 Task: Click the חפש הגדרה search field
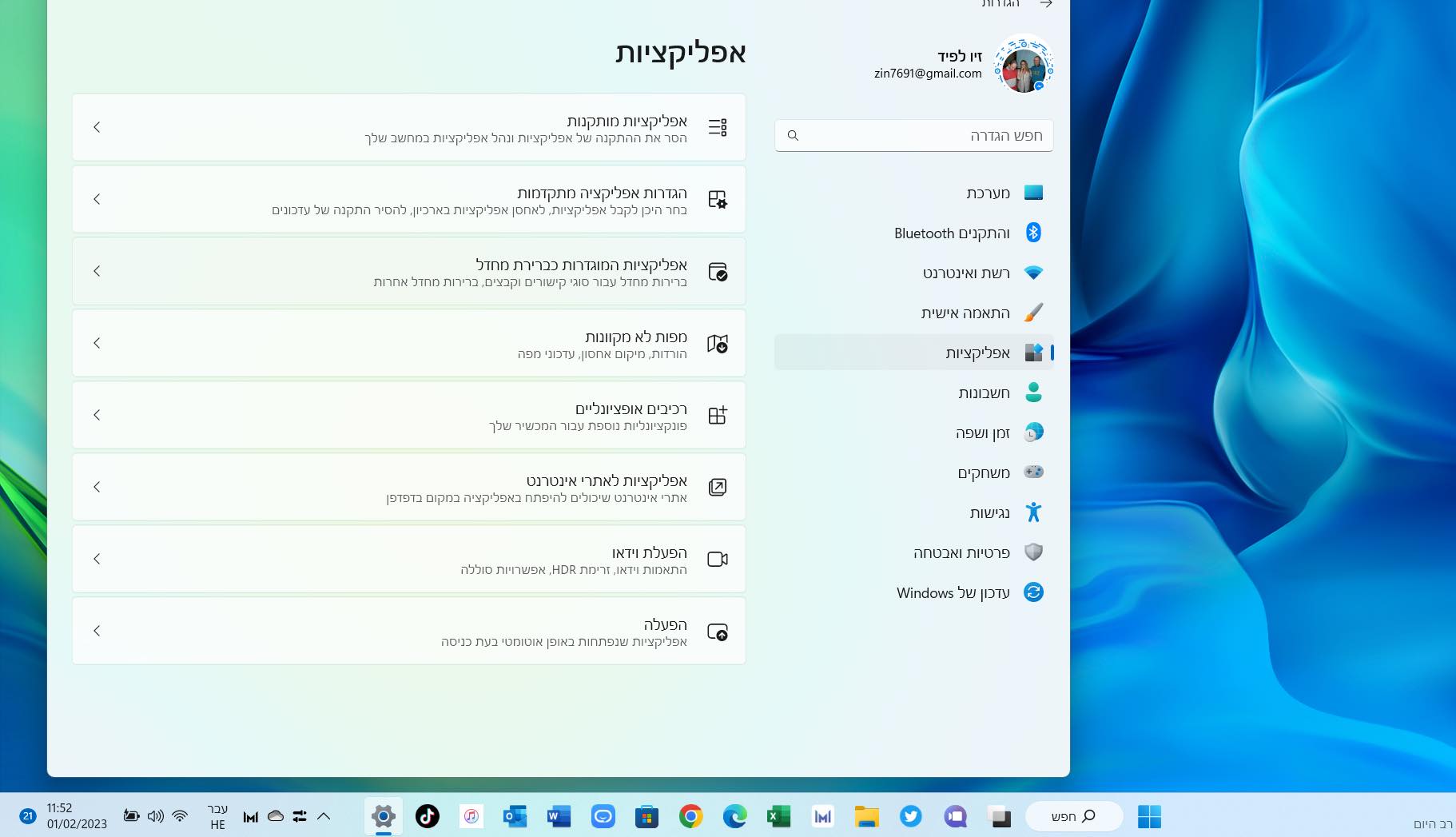(x=913, y=136)
